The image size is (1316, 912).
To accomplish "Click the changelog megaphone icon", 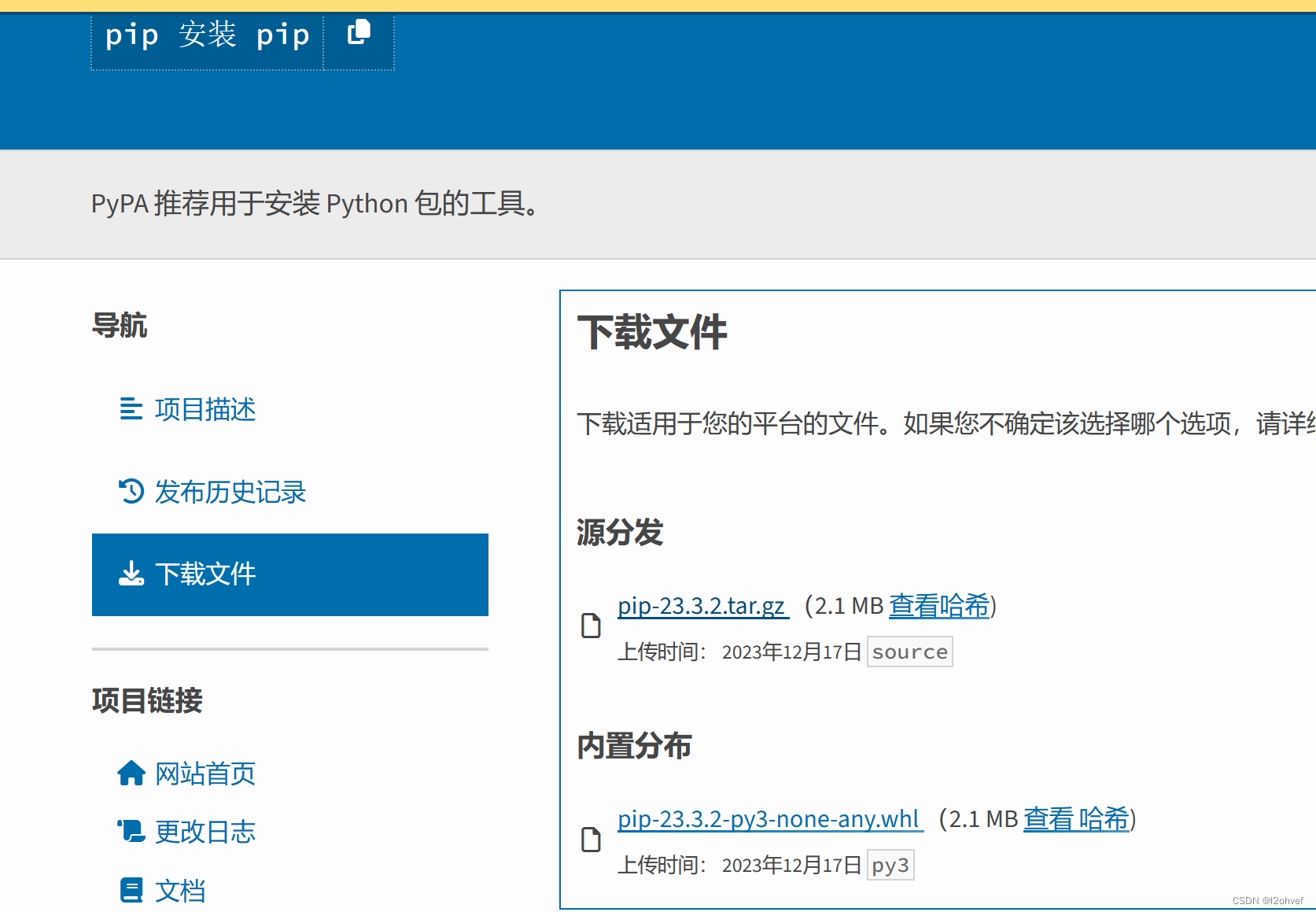I will pyautogui.click(x=131, y=832).
